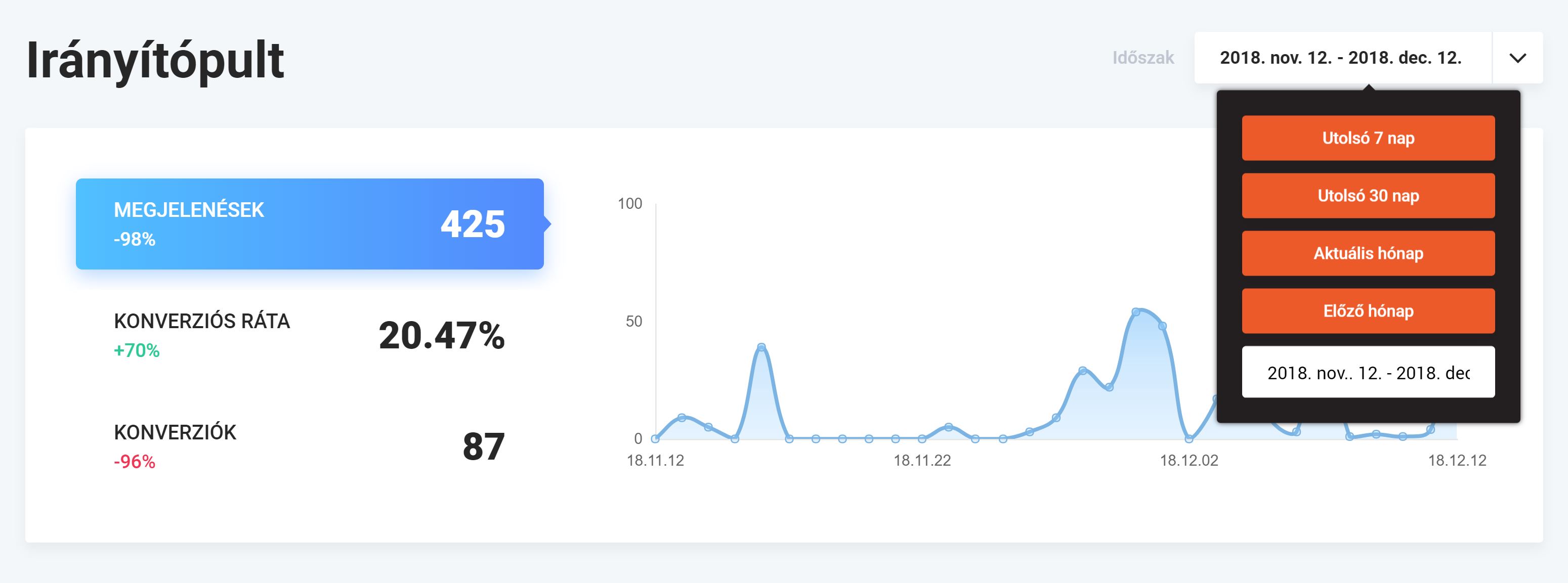Click the custom date range input field
This screenshot has width=1568, height=583.
pos(1368,373)
